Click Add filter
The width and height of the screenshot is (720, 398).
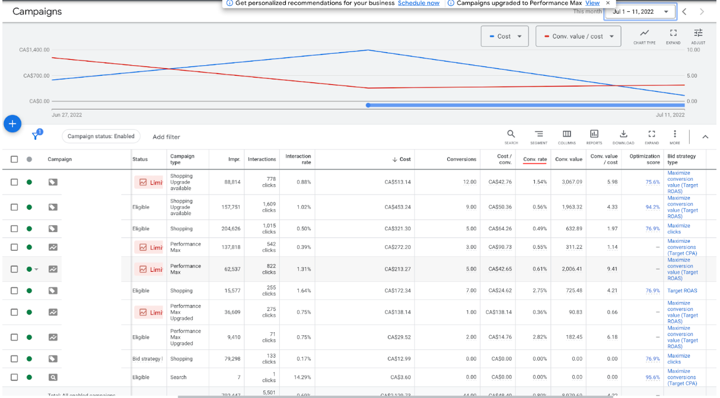point(166,137)
